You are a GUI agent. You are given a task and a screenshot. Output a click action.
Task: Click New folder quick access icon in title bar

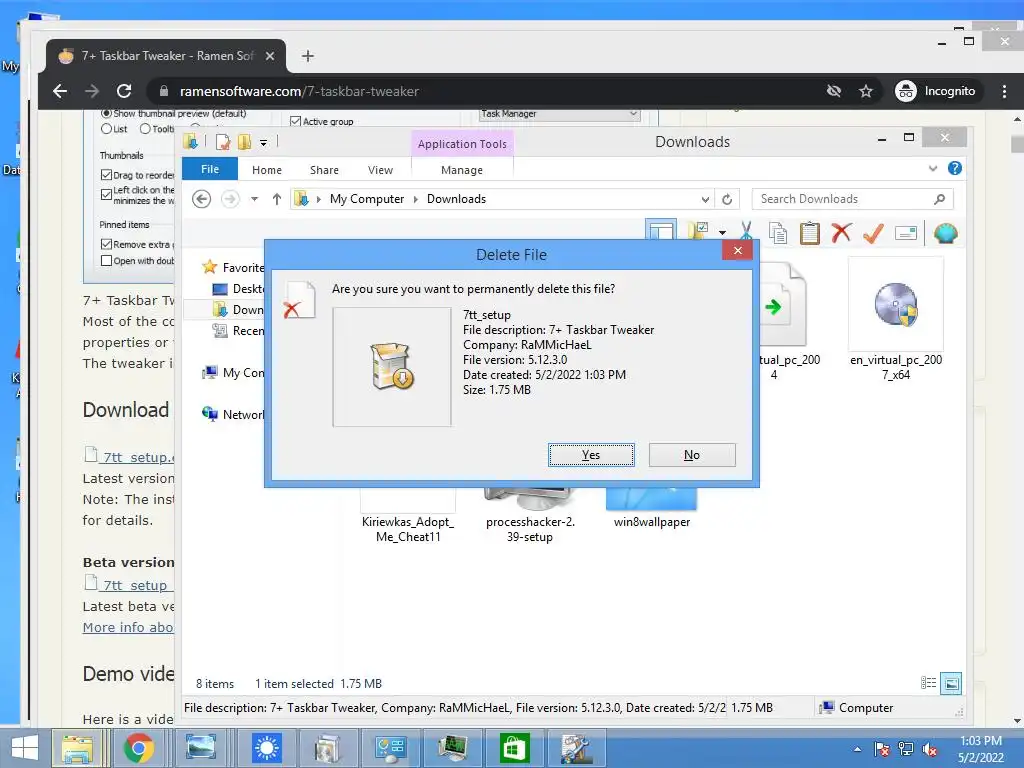pyautogui.click(x=244, y=142)
